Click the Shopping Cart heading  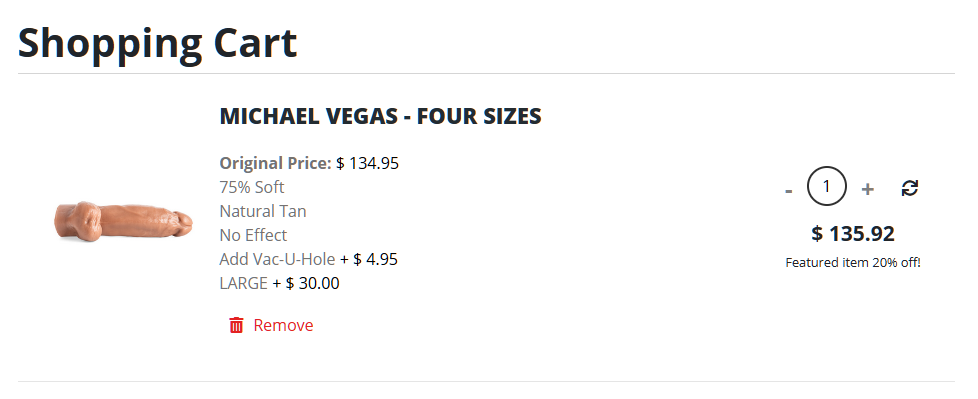pos(157,42)
